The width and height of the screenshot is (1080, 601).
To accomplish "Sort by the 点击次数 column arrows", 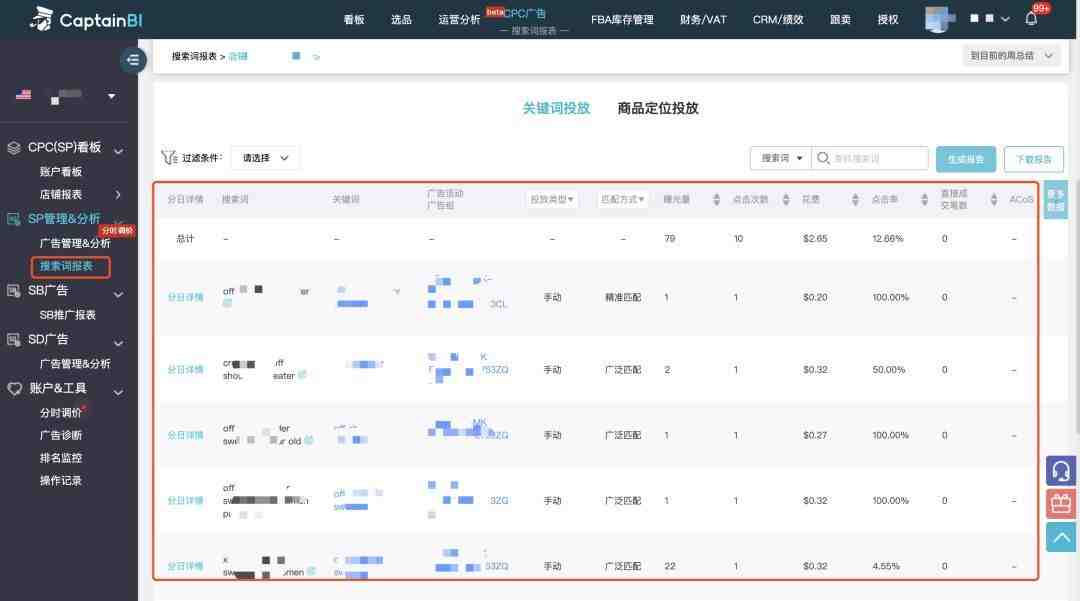I will tap(786, 200).
